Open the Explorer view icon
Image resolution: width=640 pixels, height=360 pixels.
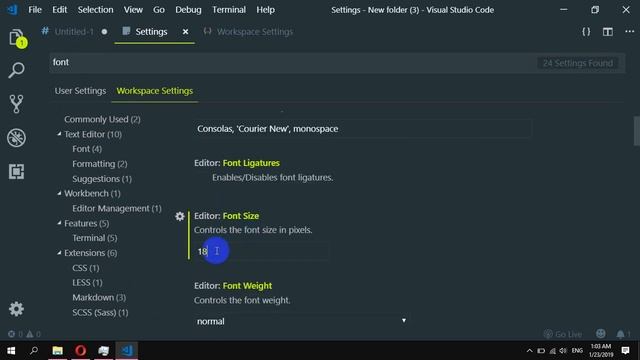point(17,39)
